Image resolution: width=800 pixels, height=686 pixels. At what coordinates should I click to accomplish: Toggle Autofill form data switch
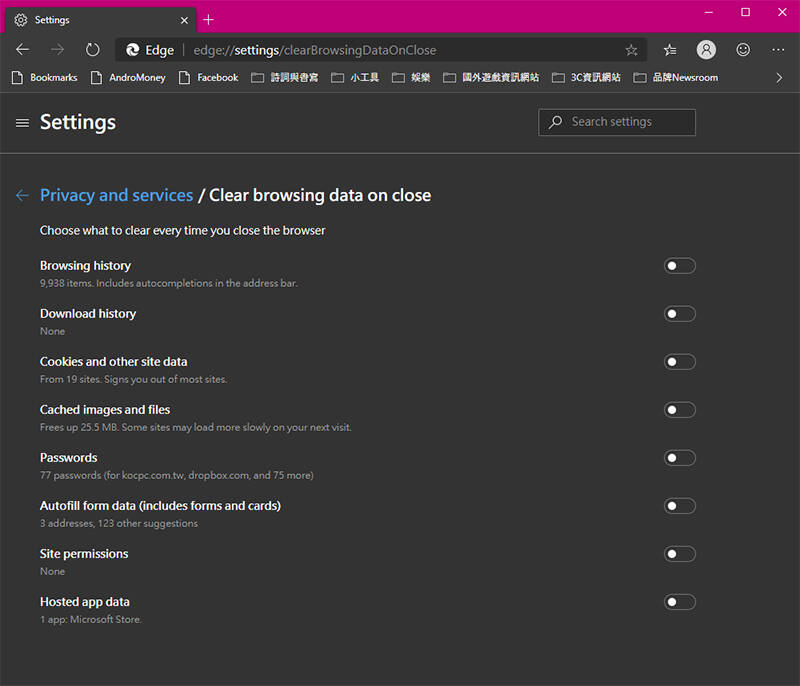click(x=680, y=506)
